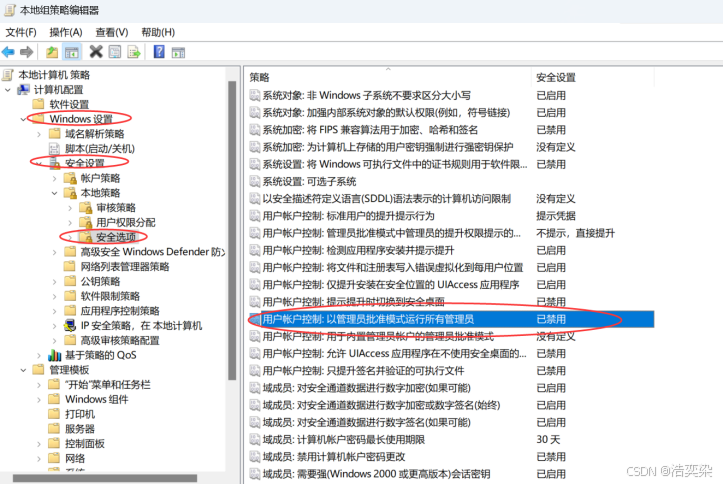Open the 文件(F) menu
The height and width of the screenshot is (484, 723).
21,32
